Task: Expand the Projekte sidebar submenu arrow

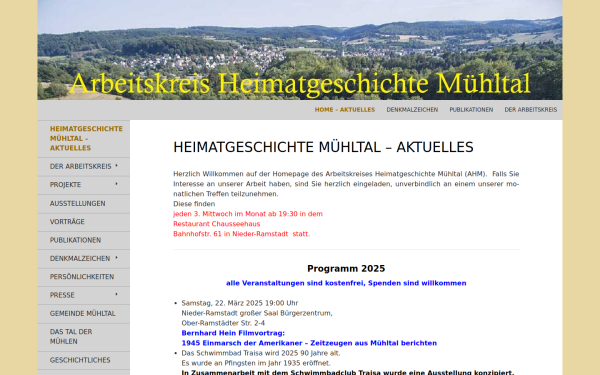Action: pos(116,184)
